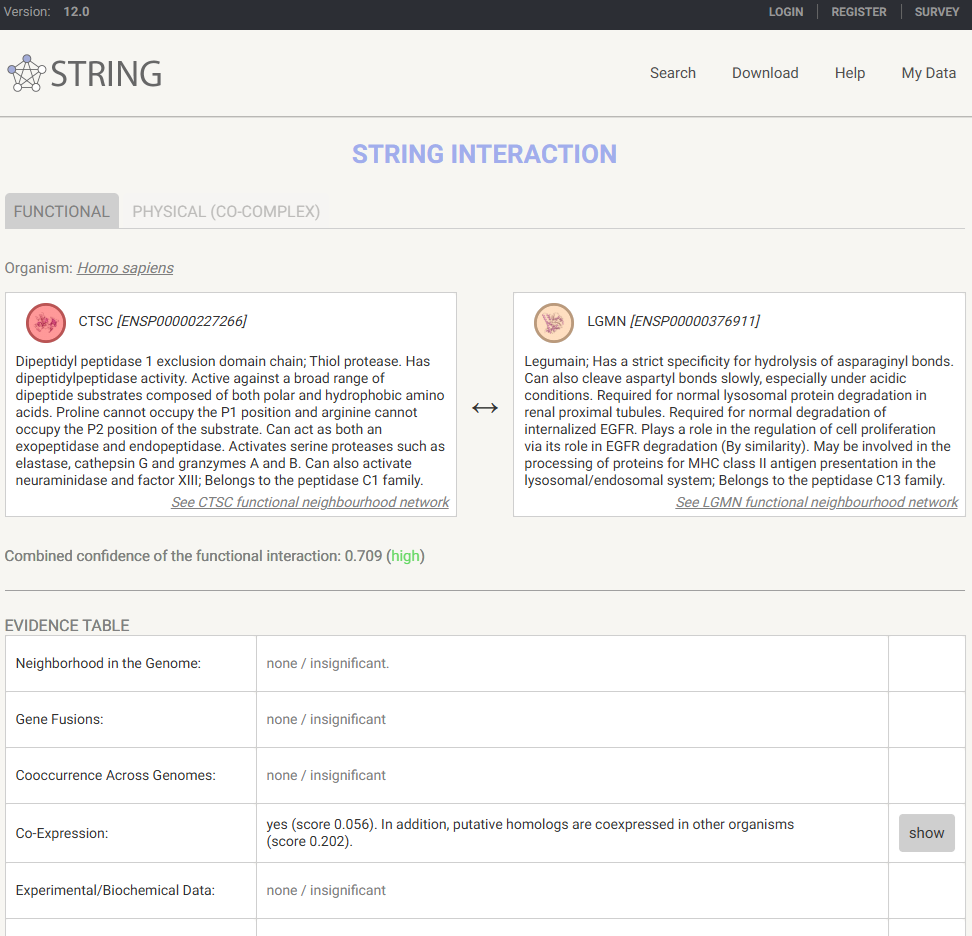Click the Homo sapiens organism link

[125, 268]
